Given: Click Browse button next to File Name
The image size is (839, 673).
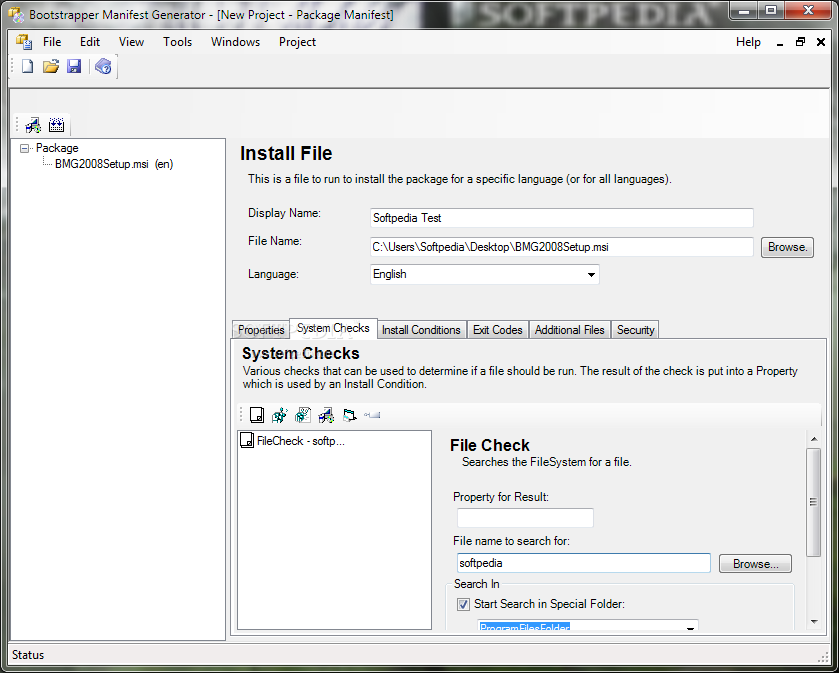Looking at the screenshot, I should pos(787,247).
